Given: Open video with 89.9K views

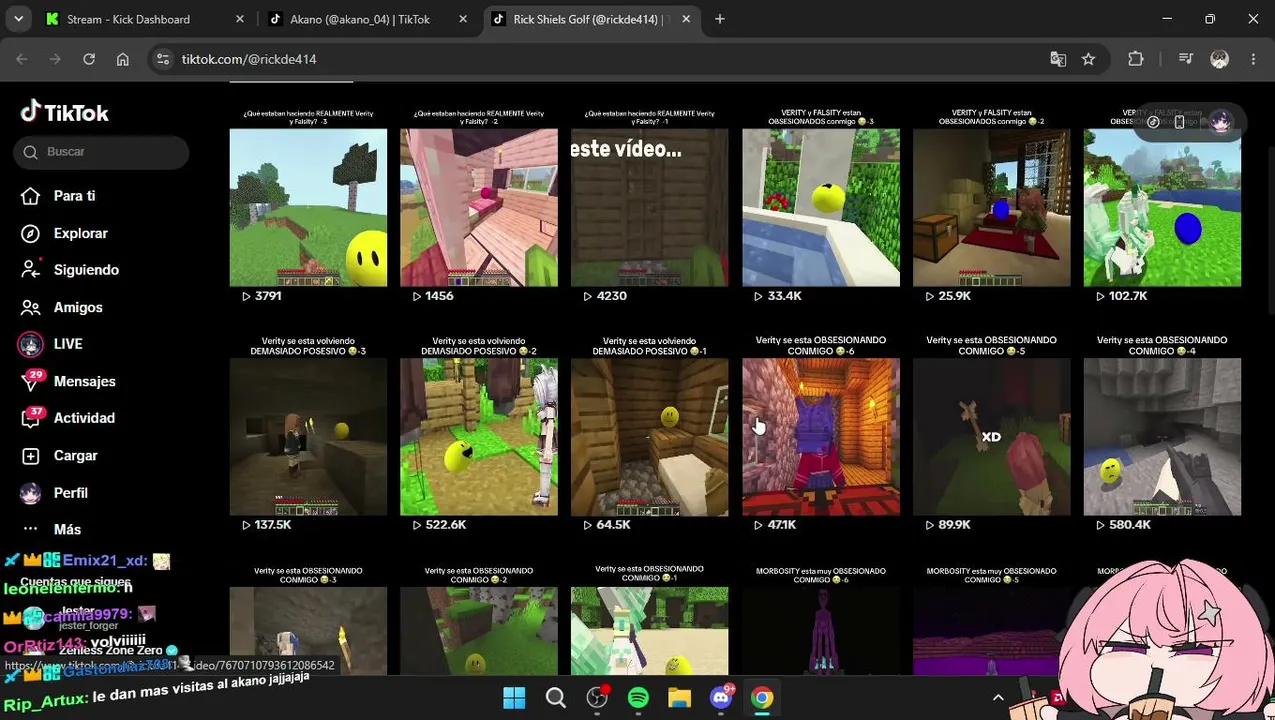Looking at the screenshot, I should point(992,437).
